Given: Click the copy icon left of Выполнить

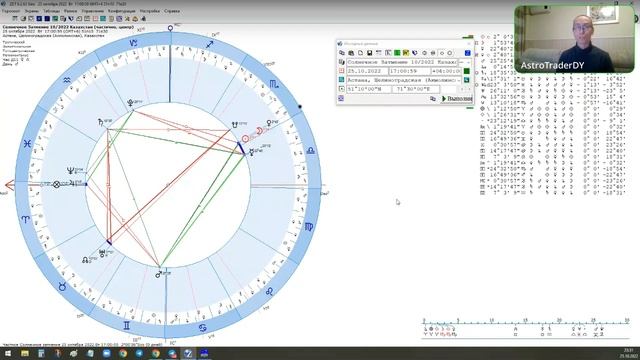Looking at the screenshot, I should pyautogui.click(x=433, y=99).
